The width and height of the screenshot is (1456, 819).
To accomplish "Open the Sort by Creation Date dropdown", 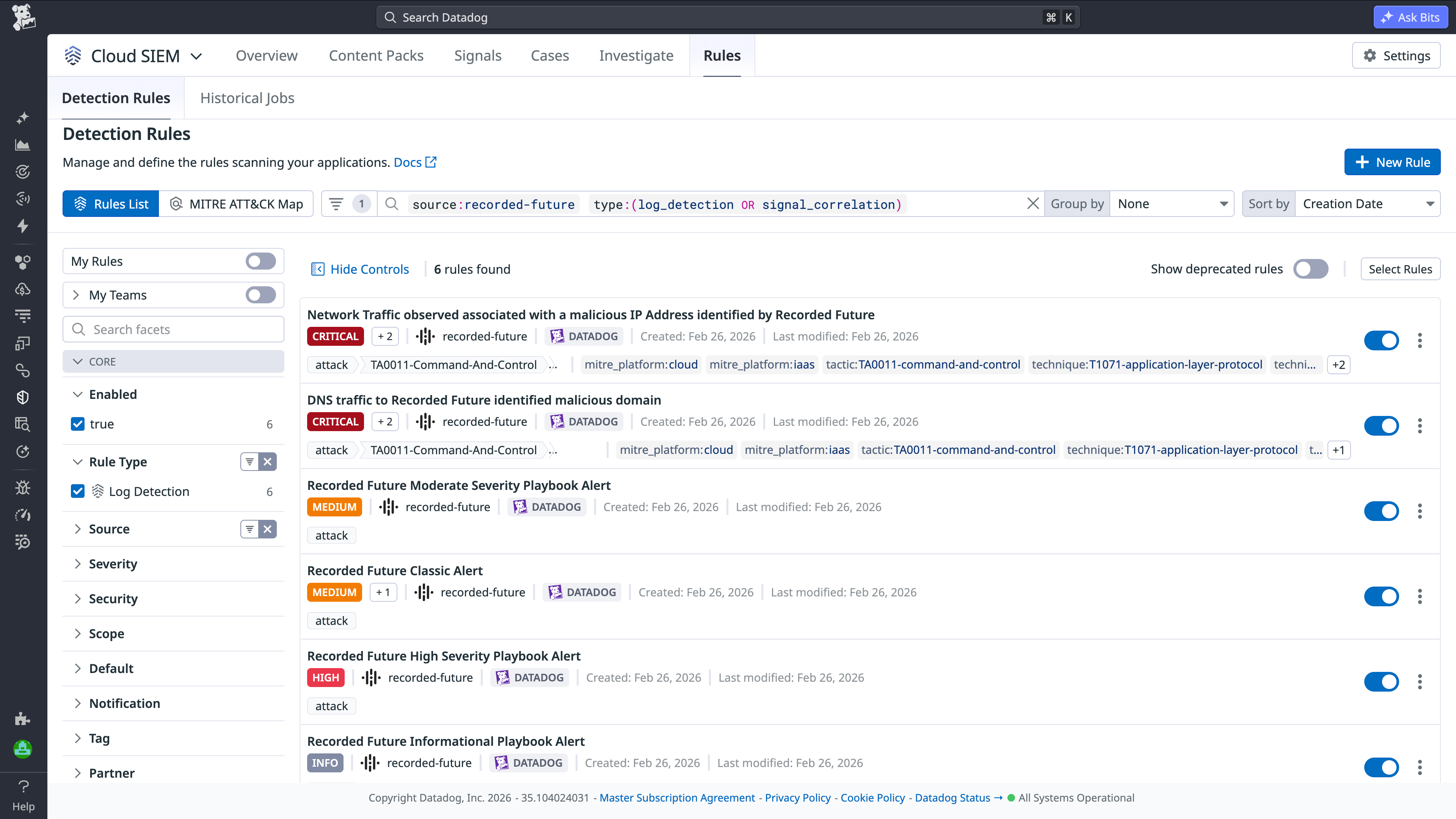I will 1368,204.
